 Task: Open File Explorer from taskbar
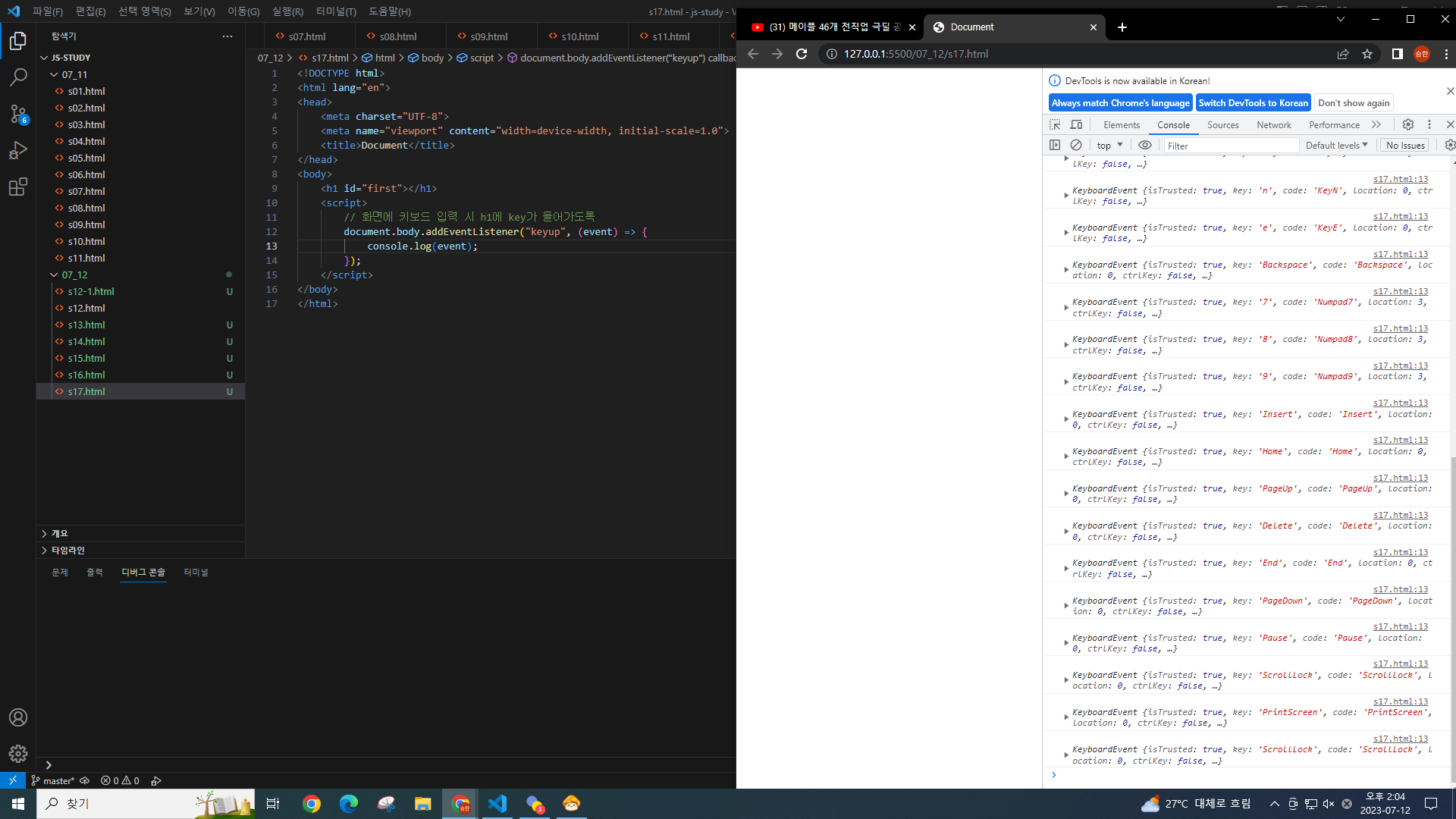(x=422, y=803)
